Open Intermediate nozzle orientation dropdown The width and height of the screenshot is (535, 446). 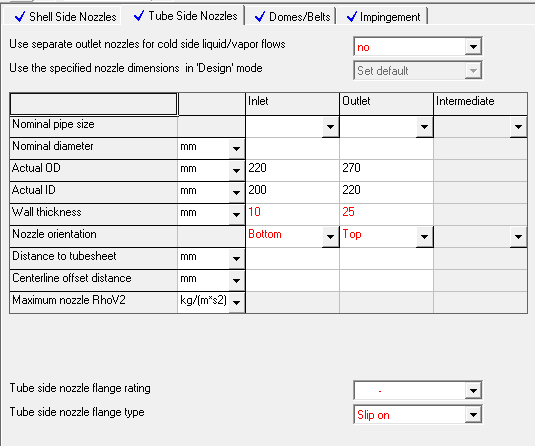(x=518, y=237)
